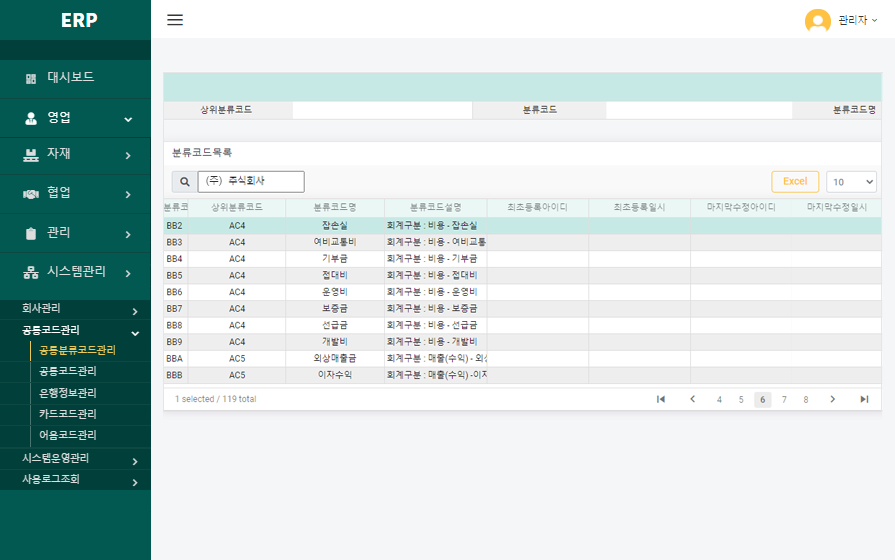Image resolution: width=895 pixels, height=560 pixels.
Task: Click the 상위분류코드 filter input field
Action: coord(382,110)
